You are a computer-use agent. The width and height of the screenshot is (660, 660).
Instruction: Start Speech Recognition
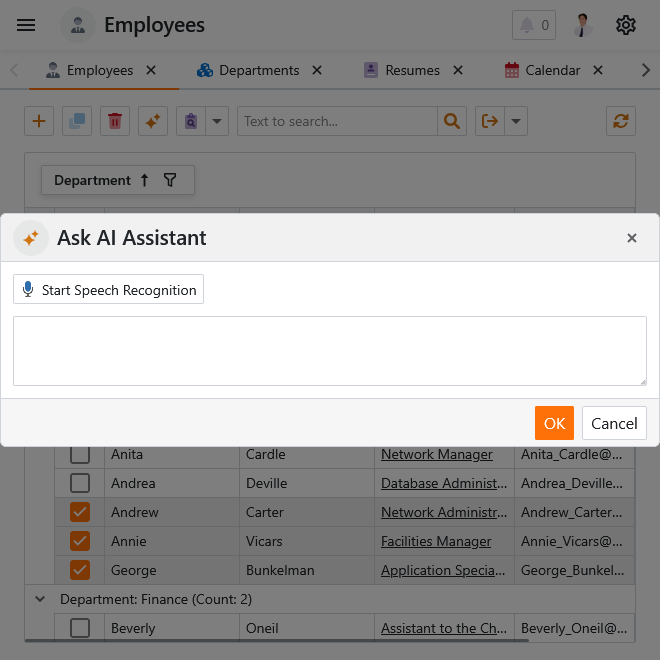pos(109,289)
